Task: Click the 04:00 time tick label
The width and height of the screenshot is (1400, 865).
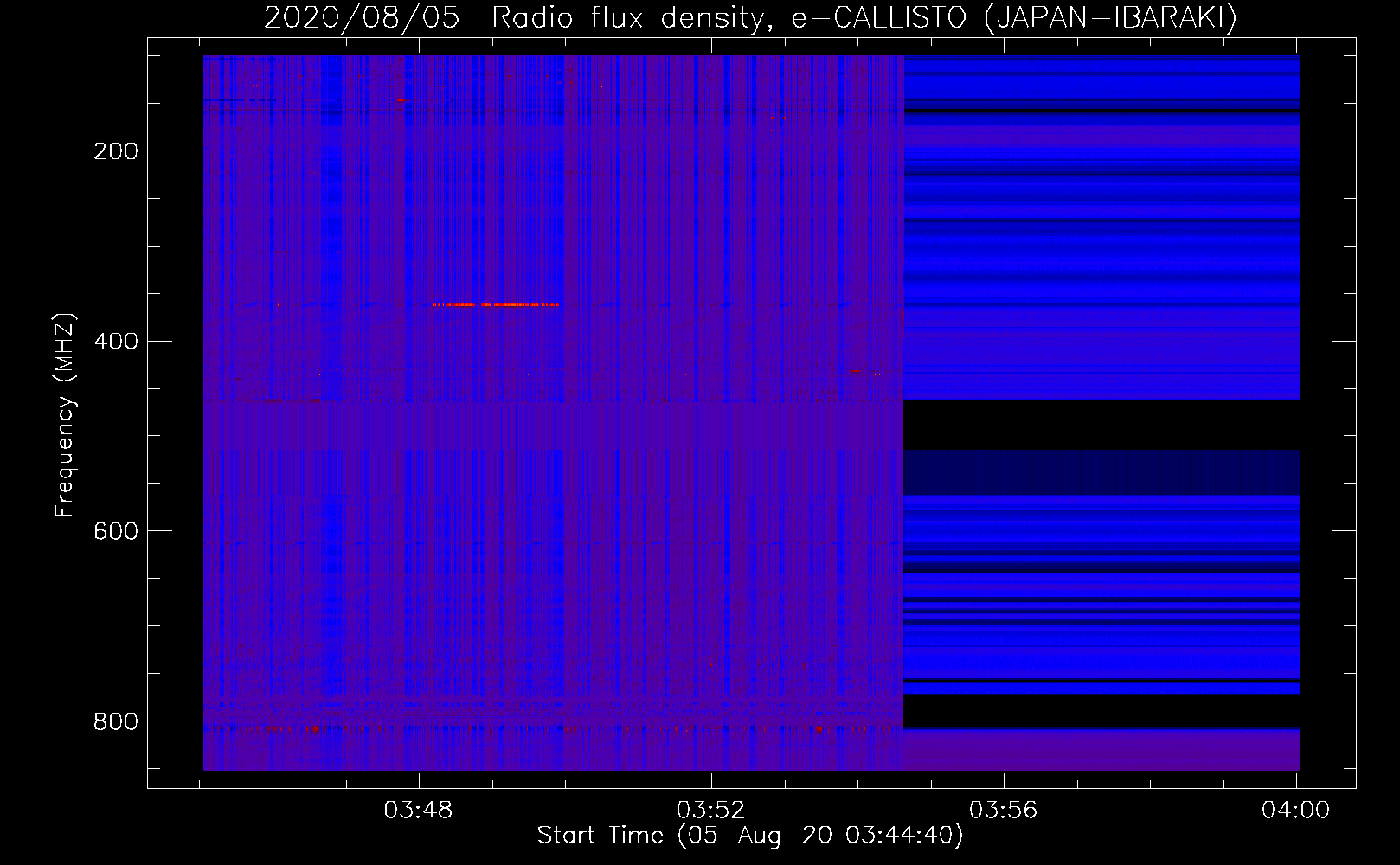Action: tap(1296, 810)
